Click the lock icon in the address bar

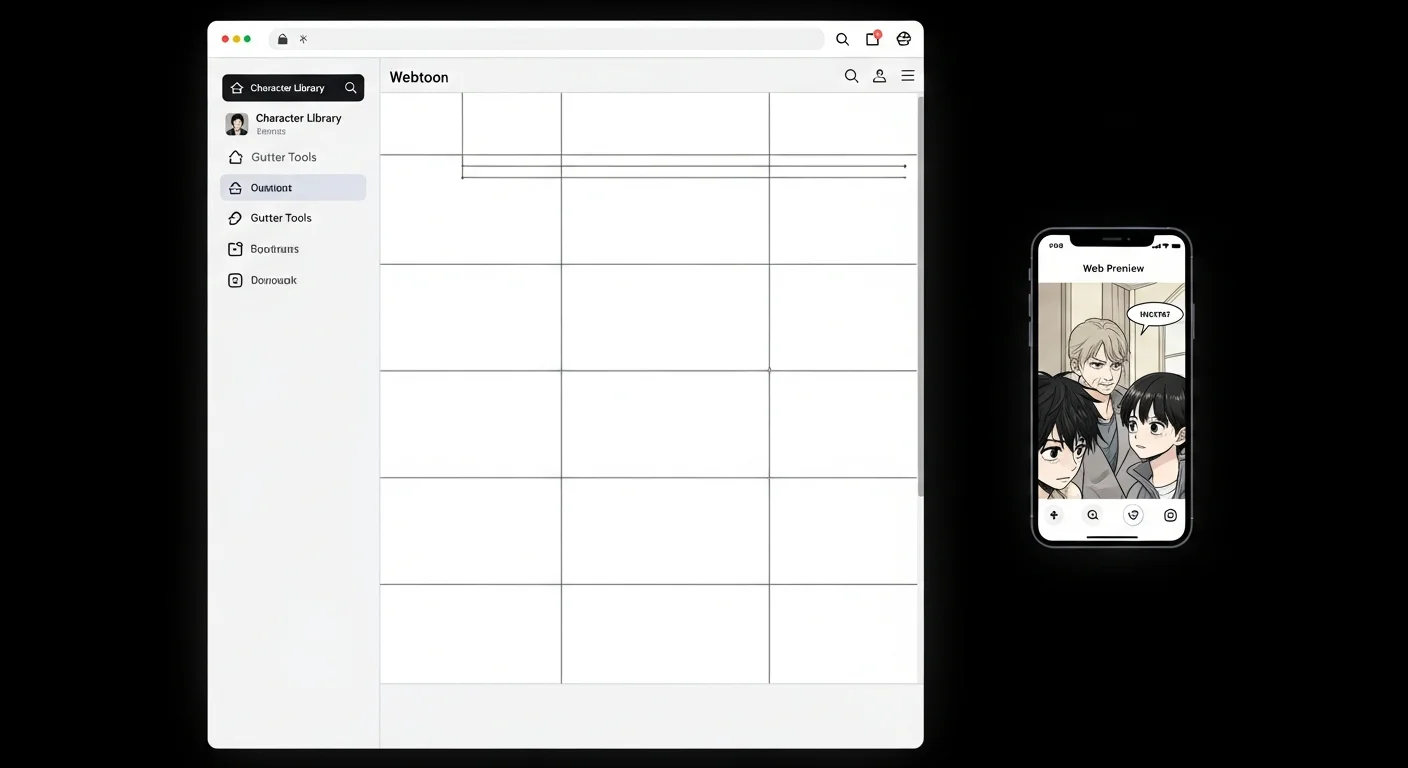click(283, 39)
